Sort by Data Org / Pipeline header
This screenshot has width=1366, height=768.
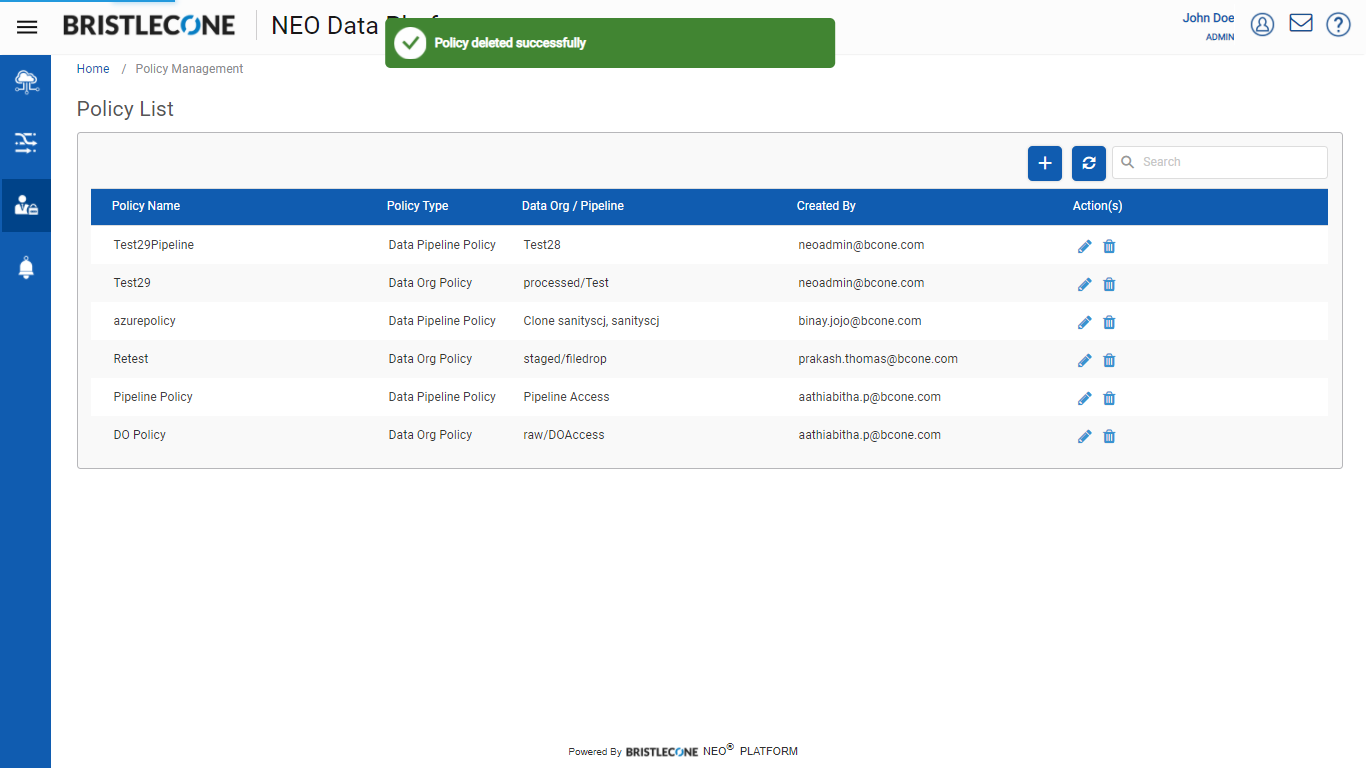click(x=572, y=206)
